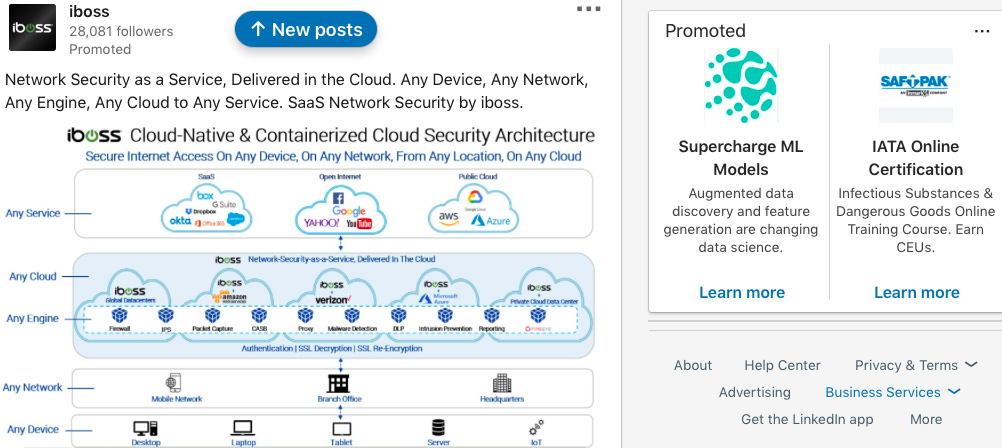Click the 'Any Cloud' diagram label

point(33,277)
